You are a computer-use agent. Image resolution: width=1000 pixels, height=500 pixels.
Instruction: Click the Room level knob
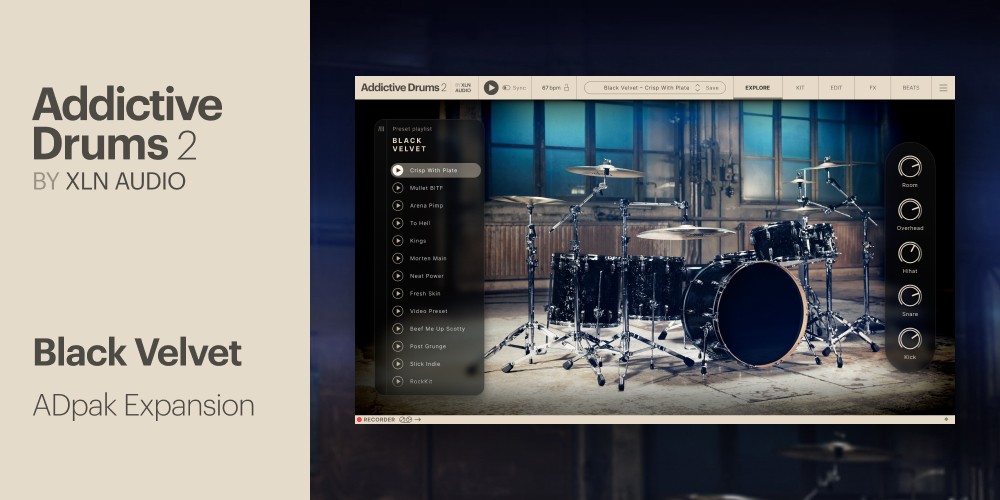[x=909, y=167]
